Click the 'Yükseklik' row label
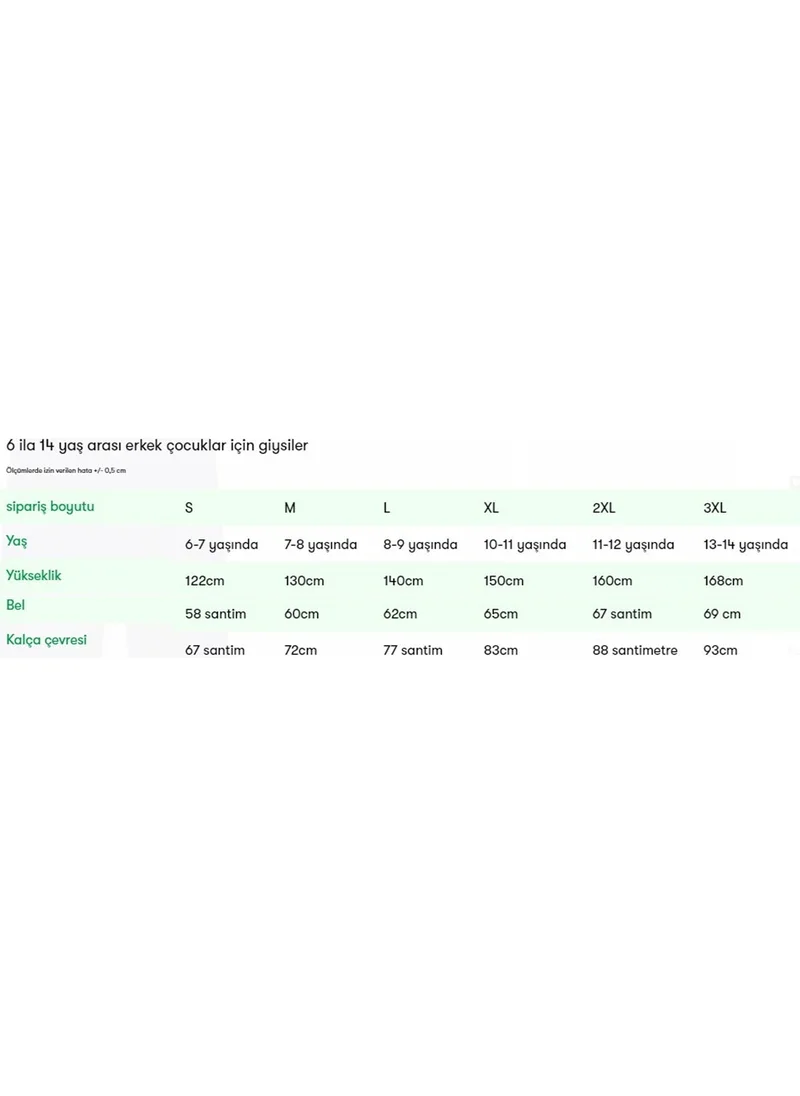The image size is (800, 1096). coord(34,575)
